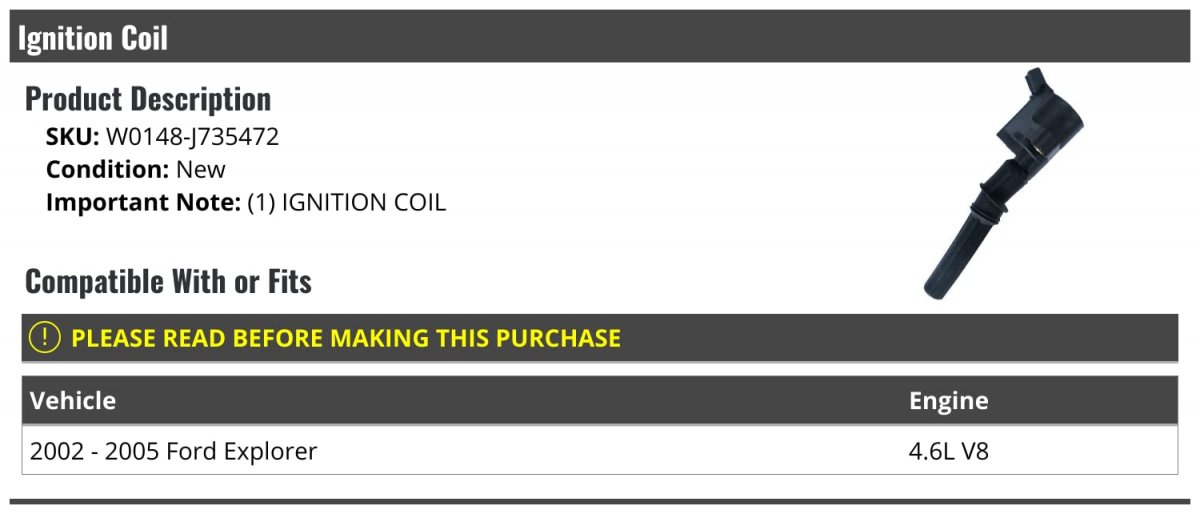The image size is (1200, 514).
Task: Click the Engine column header
Action: pyautogui.click(x=948, y=401)
